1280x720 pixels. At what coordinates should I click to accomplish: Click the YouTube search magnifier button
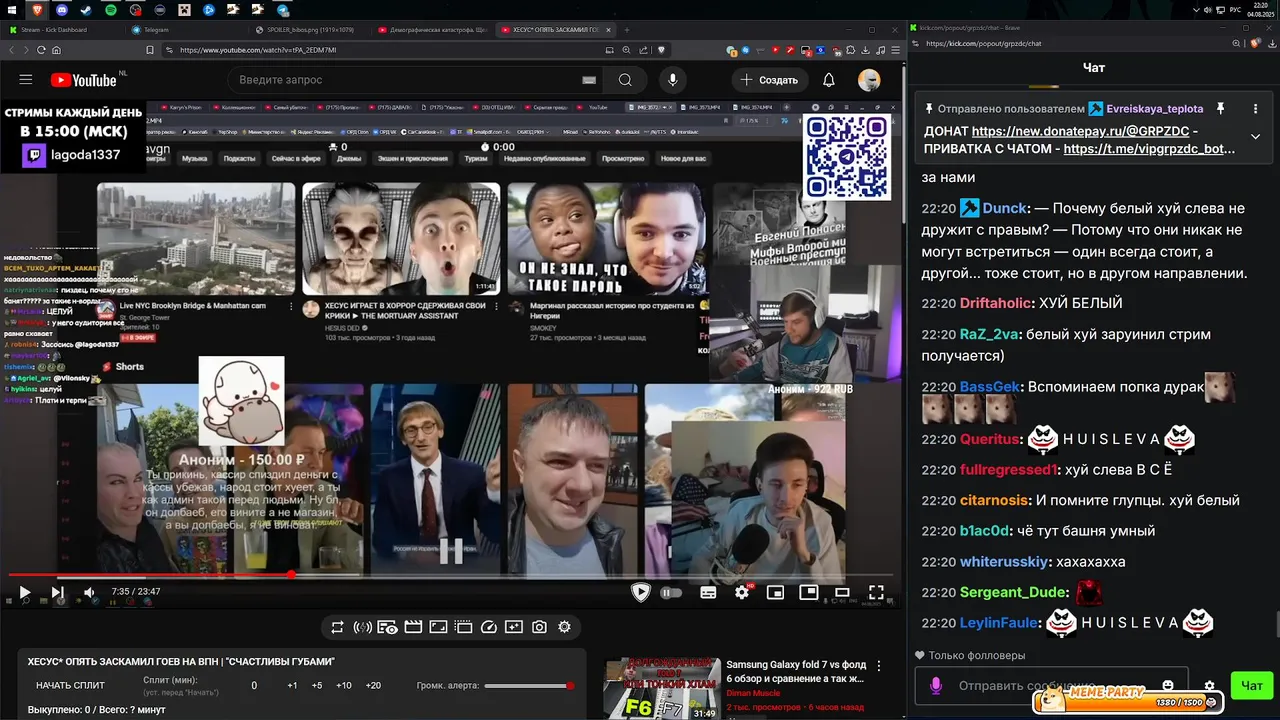625,80
